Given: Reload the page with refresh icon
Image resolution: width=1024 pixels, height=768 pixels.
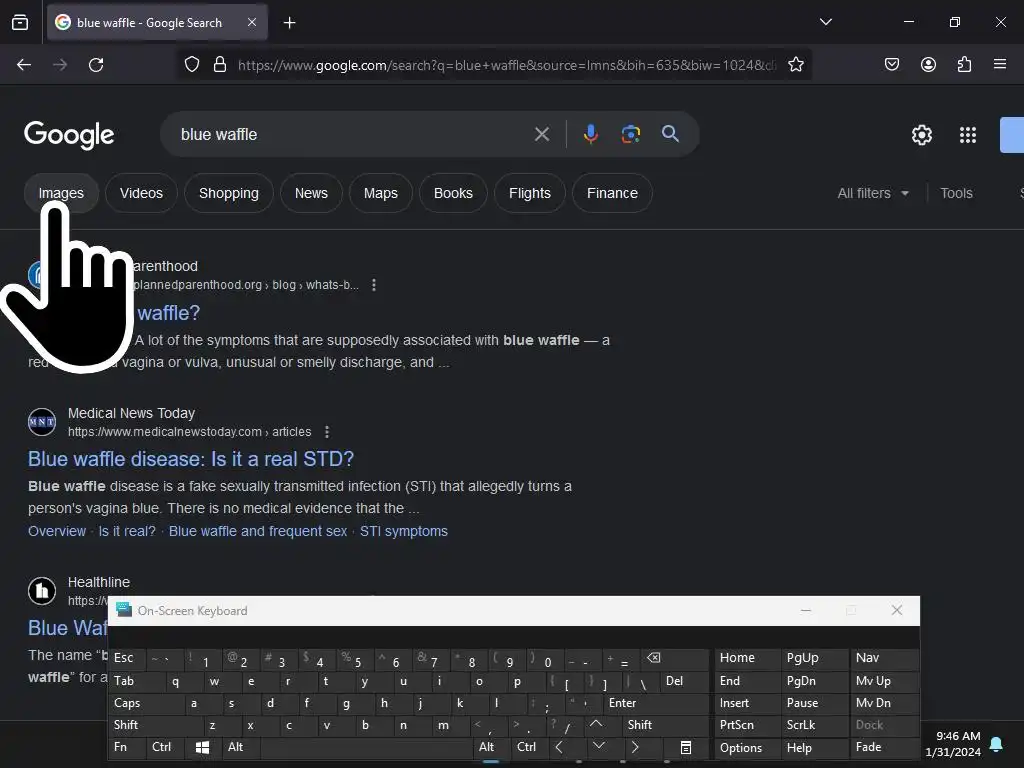Looking at the screenshot, I should click(x=96, y=65).
